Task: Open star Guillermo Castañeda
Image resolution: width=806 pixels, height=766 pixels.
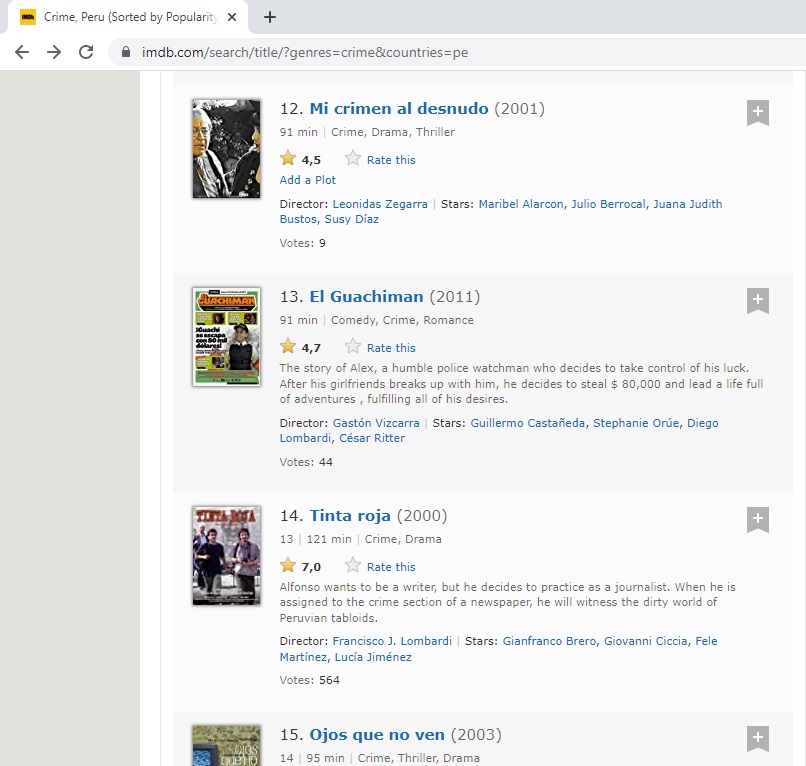Action: 527,423
